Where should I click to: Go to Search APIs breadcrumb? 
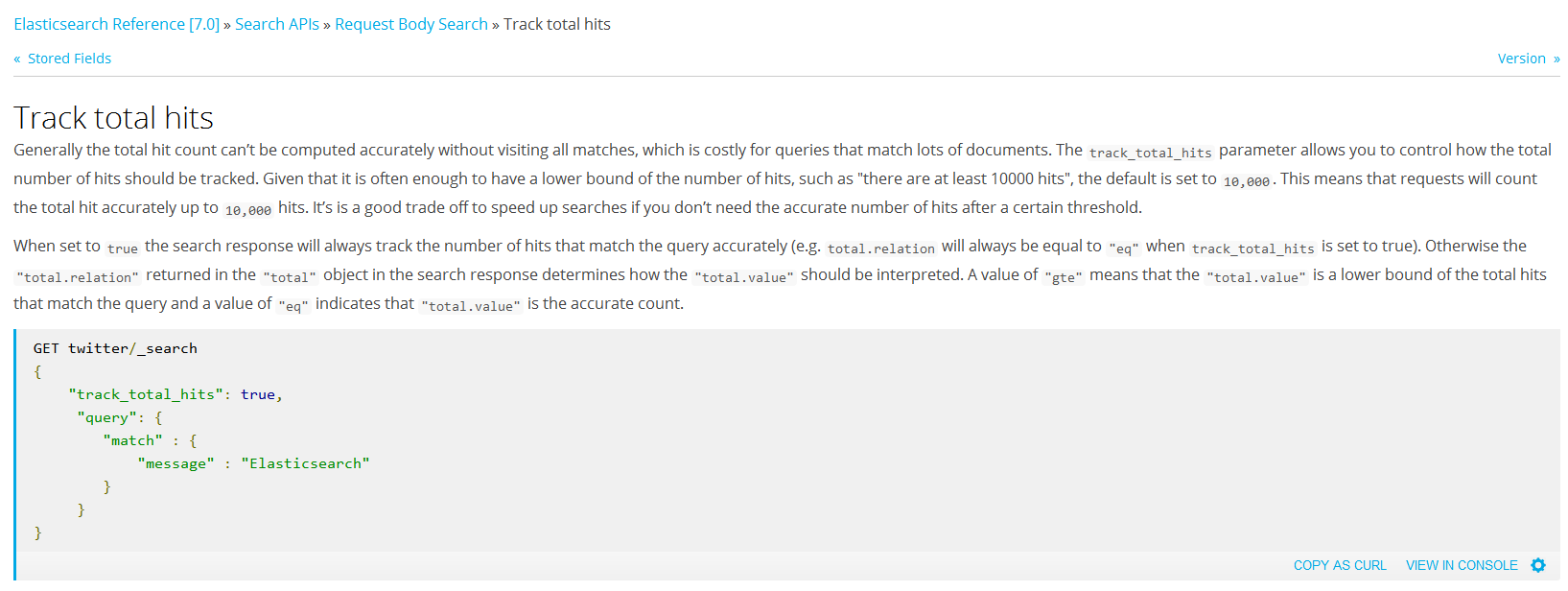coord(277,24)
